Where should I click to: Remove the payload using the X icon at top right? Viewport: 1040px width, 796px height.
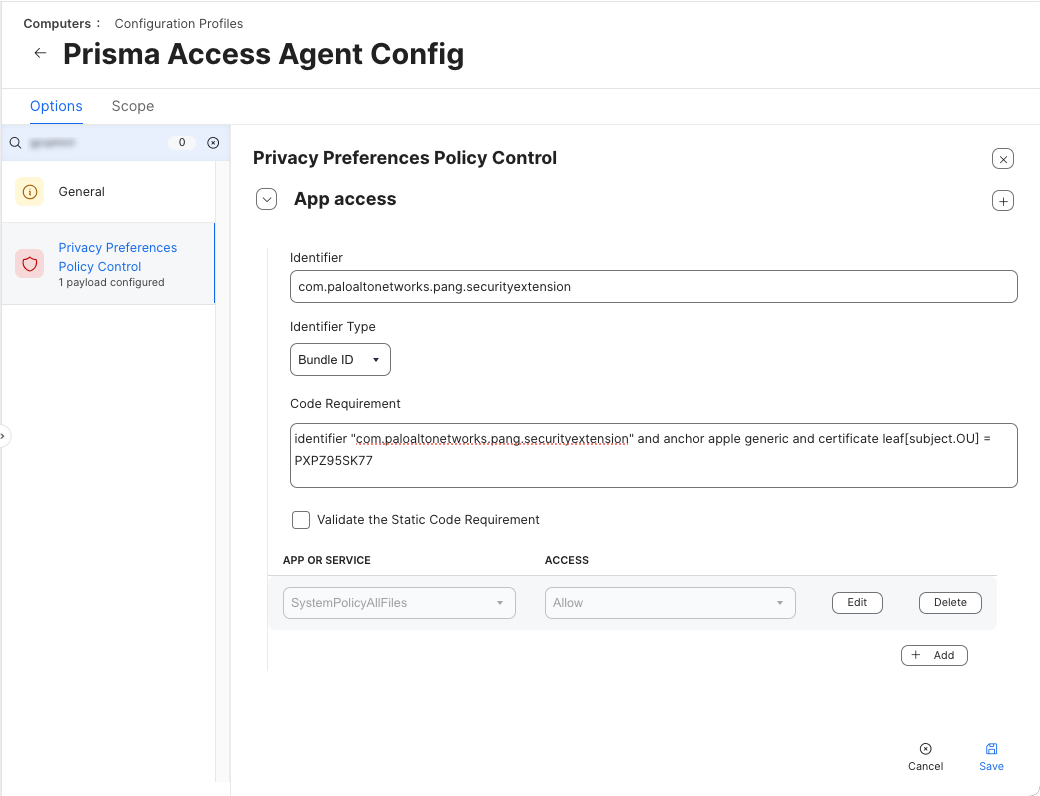point(1003,159)
